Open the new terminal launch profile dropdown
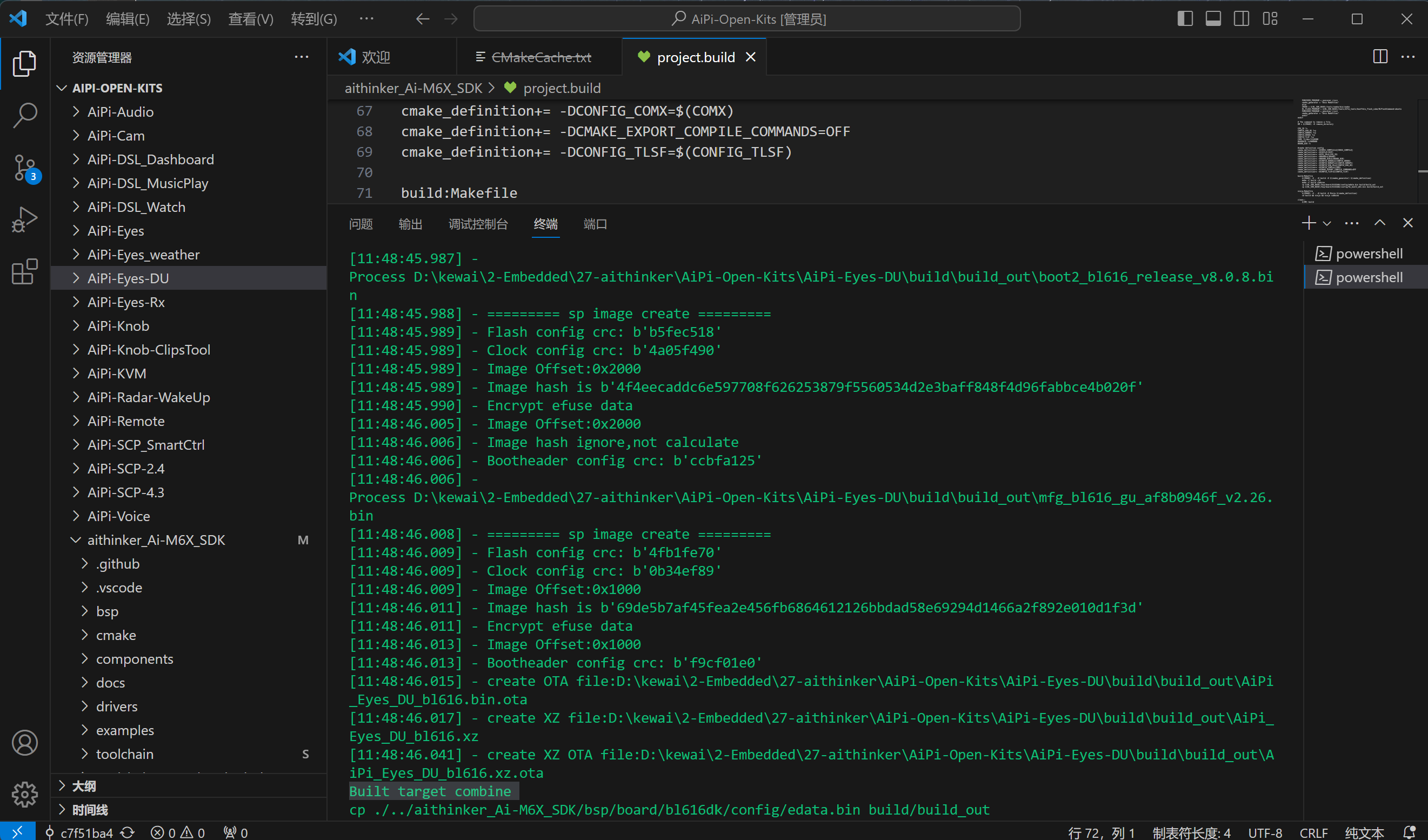The width and height of the screenshot is (1428, 840). tap(1327, 223)
